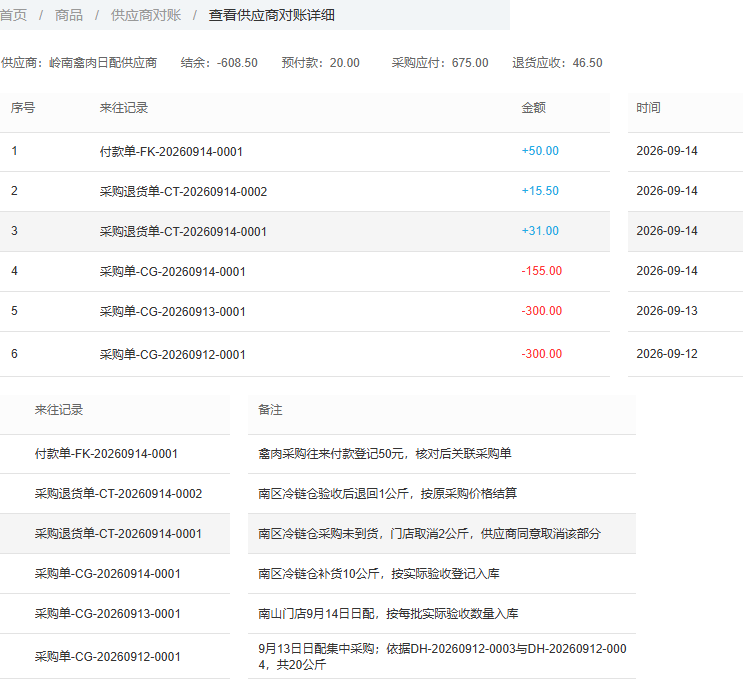The width and height of the screenshot is (743, 679).
Task: Click supplier name 岭南禽肉日配供应商
Action: (103, 63)
